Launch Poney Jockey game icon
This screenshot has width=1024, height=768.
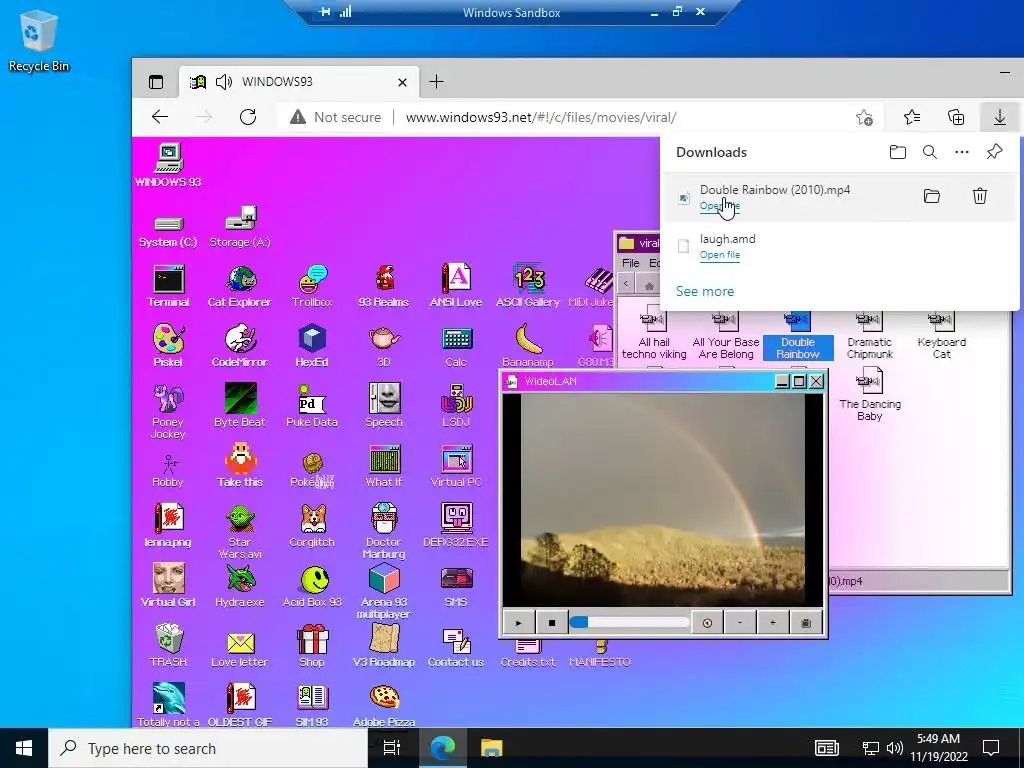pos(168,411)
